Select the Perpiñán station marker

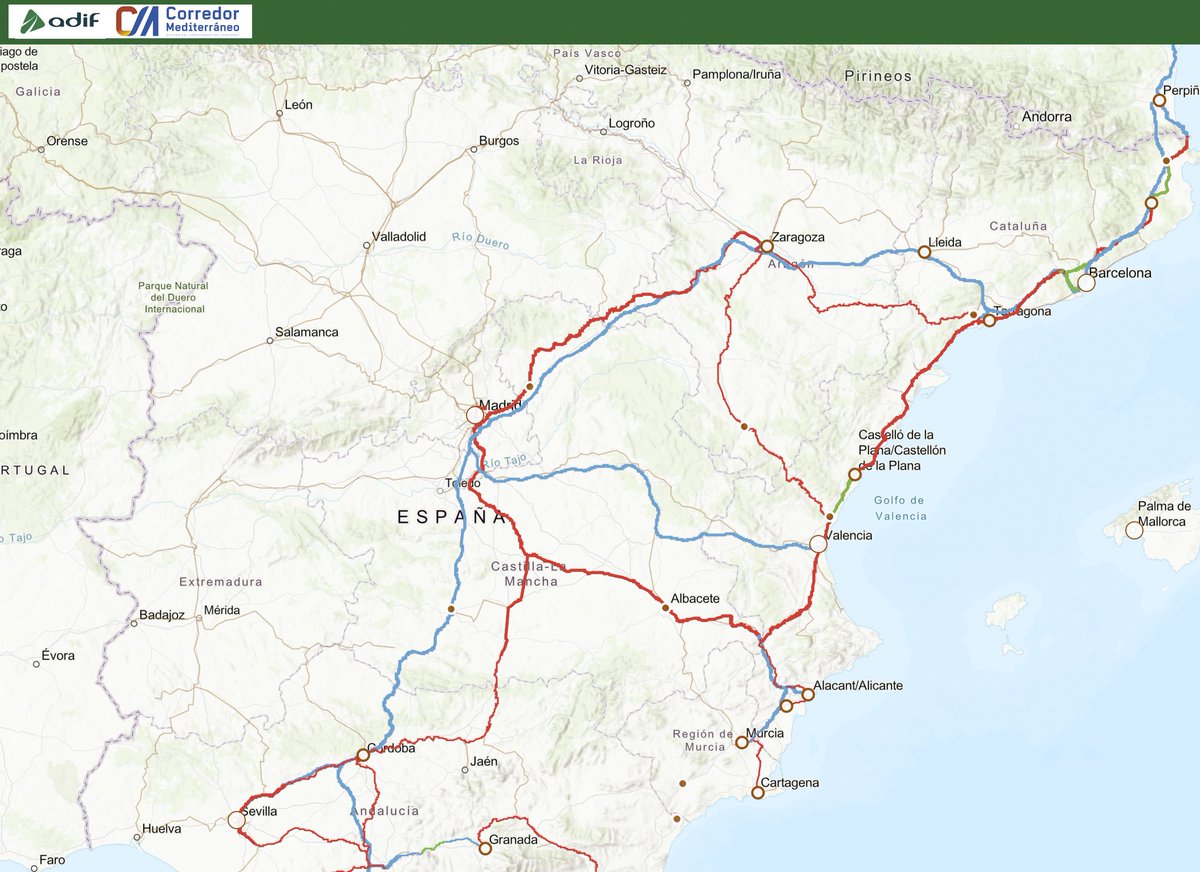[1157, 99]
